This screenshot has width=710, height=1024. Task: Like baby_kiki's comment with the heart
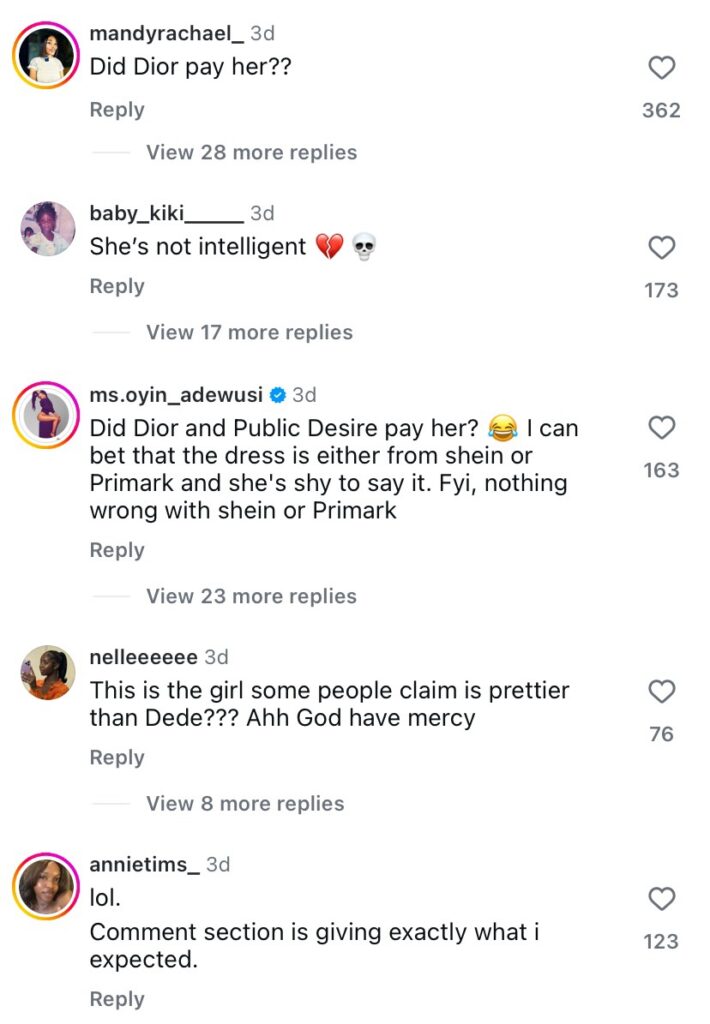662,248
